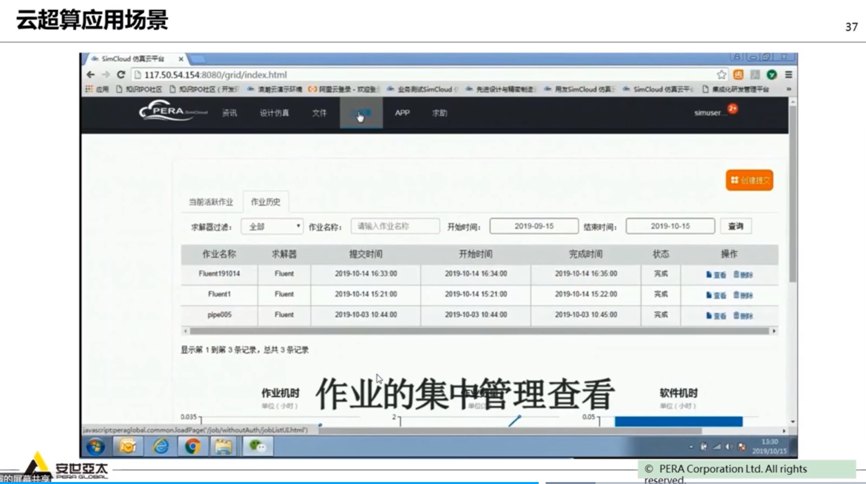Open the Windows Start menu
866x484 pixels.
coord(97,446)
